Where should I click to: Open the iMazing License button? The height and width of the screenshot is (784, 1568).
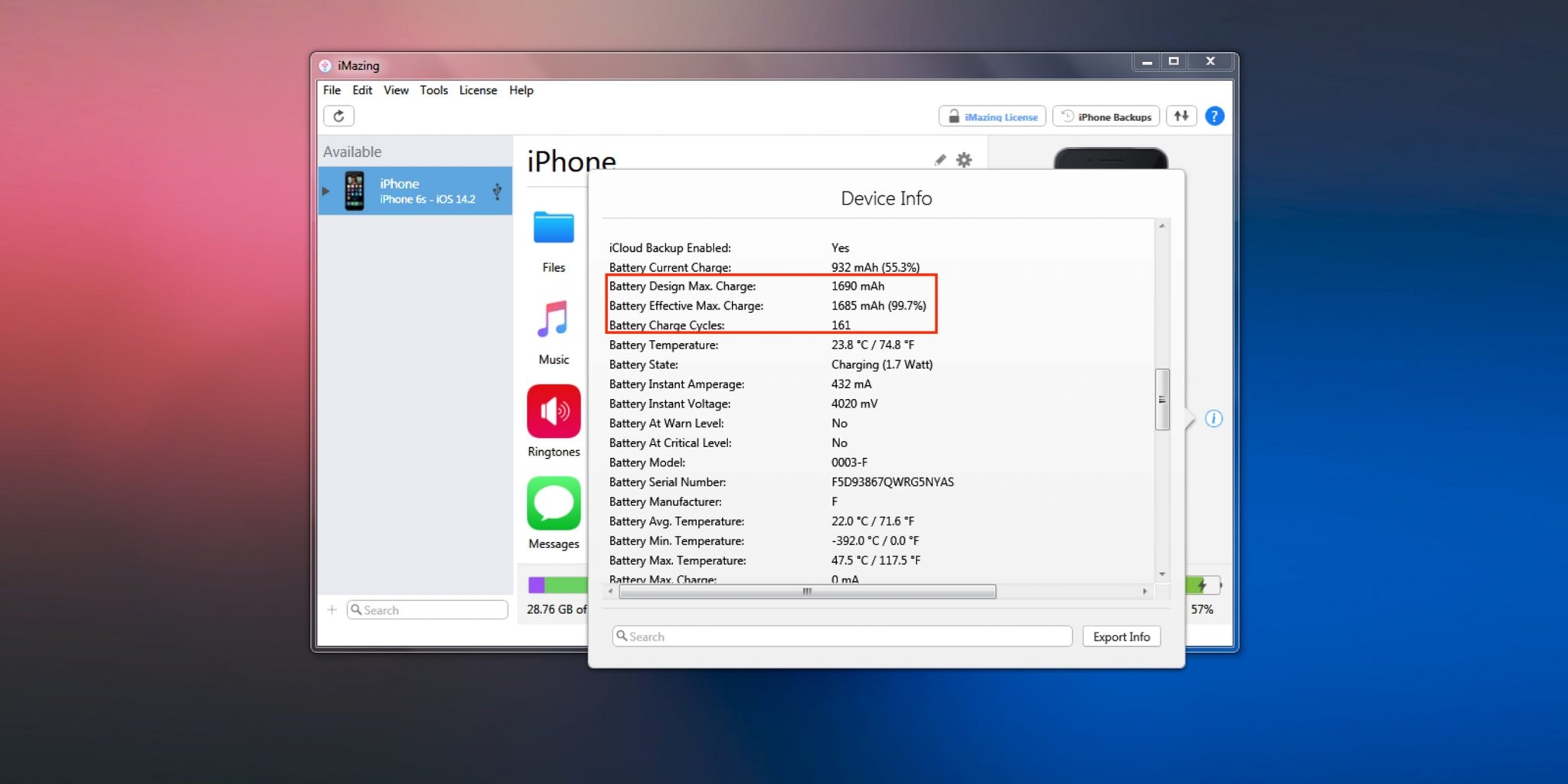992,116
